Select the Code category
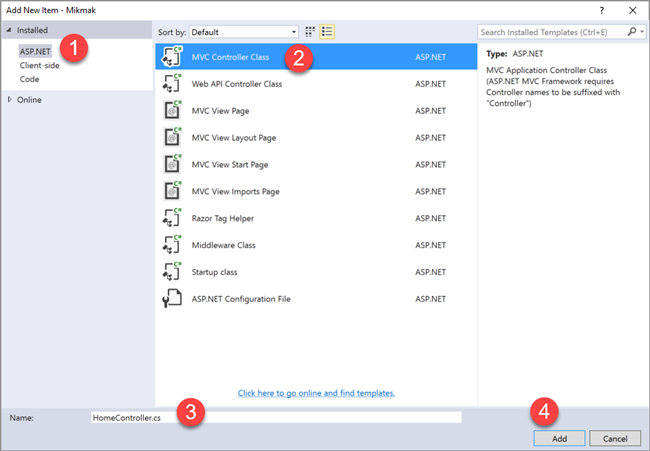Image resolution: width=650 pixels, height=451 pixels. (29, 79)
